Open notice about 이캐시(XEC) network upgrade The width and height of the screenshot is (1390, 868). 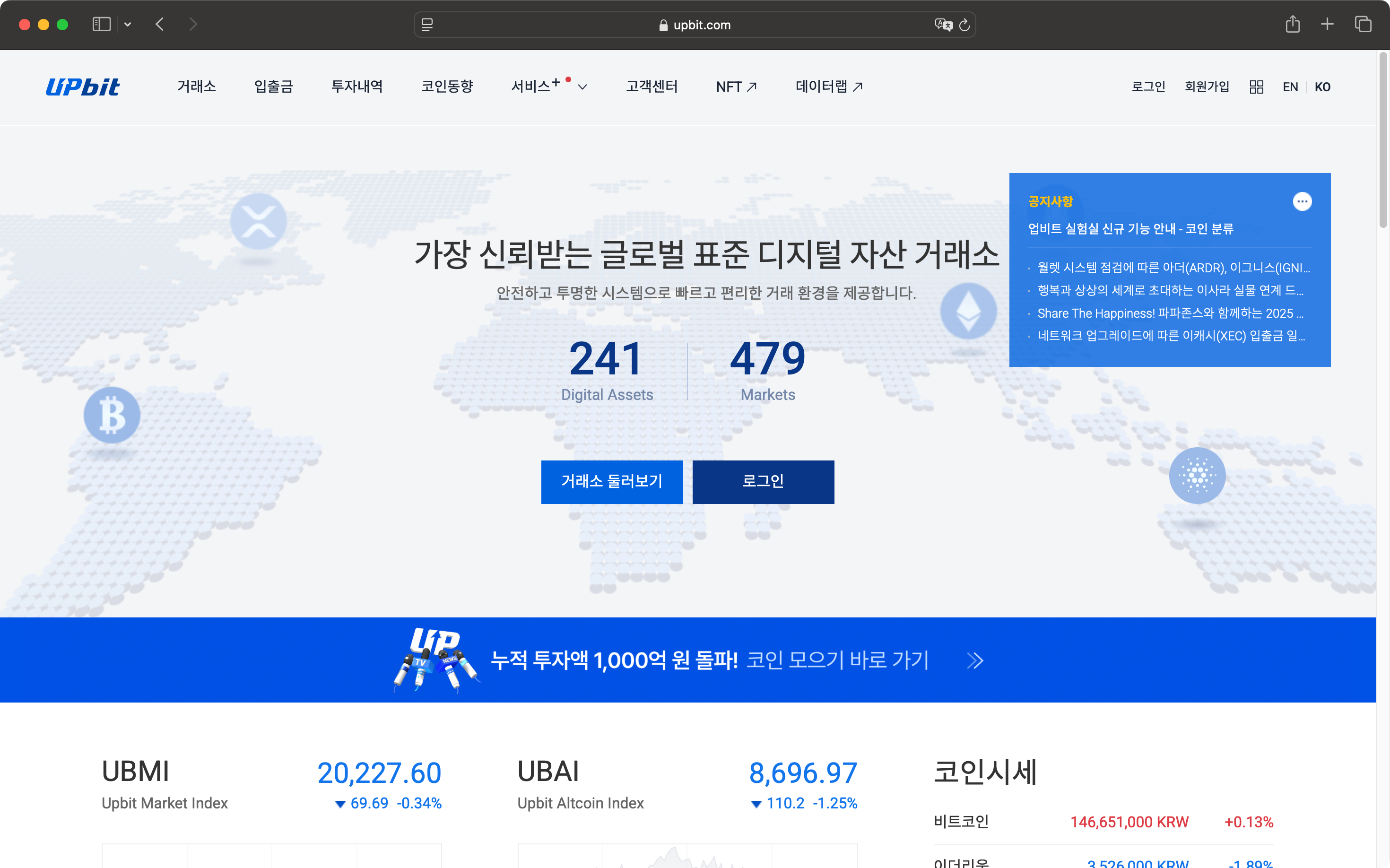pos(1171,336)
